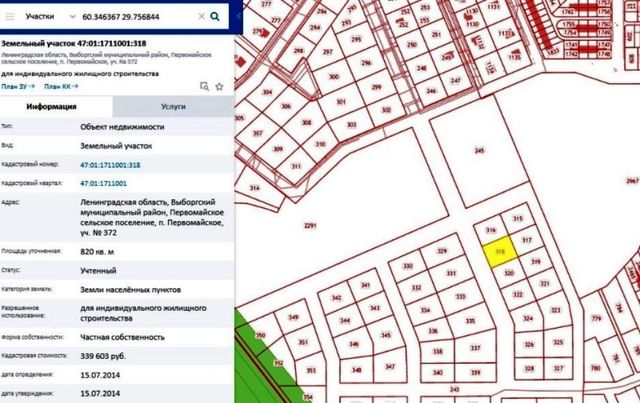The width and height of the screenshot is (640, 403).
Task: Expand the Участки search type dropdown
Action: click(x=72, y=17)
